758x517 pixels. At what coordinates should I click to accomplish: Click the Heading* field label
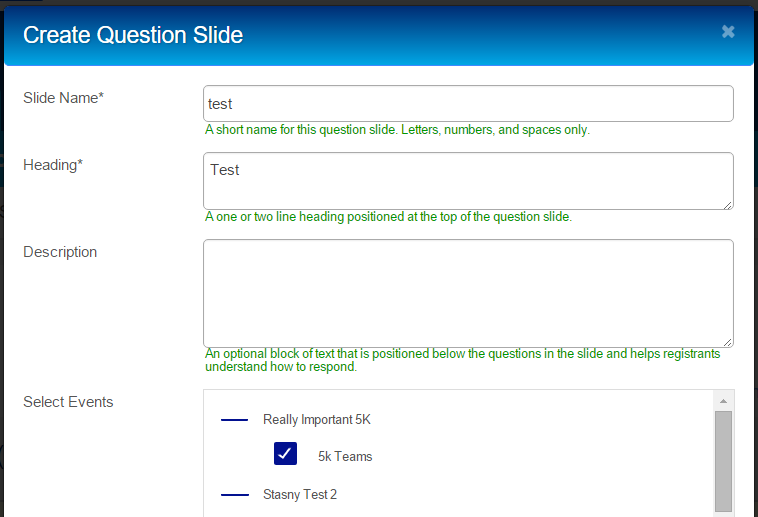click(53, 165)
